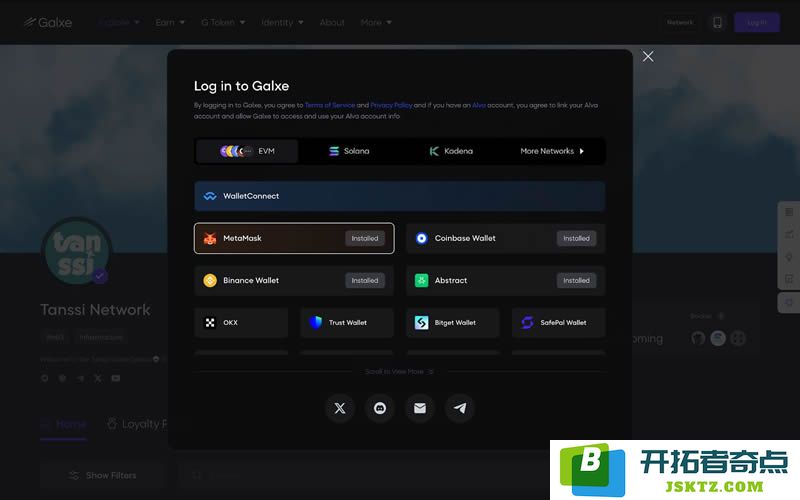Click the Network button in header
Viewport: 800px width, 500px height.
(680, 22)
